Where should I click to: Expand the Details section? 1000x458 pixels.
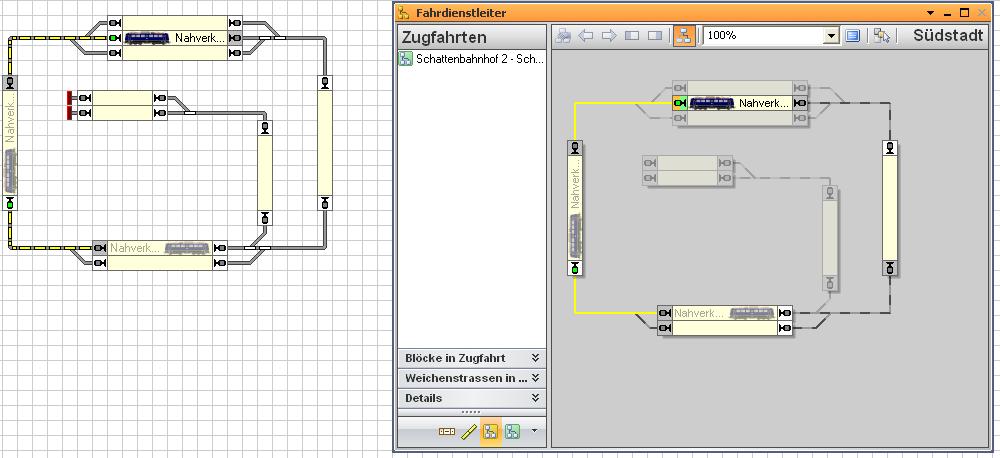536,398
